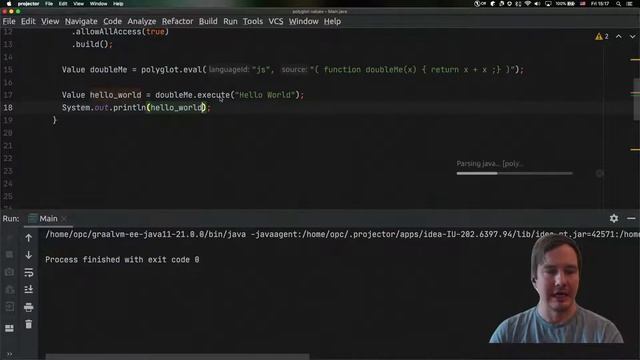Hide the Run tool window

pyautogui.click(x=631, y=218)
